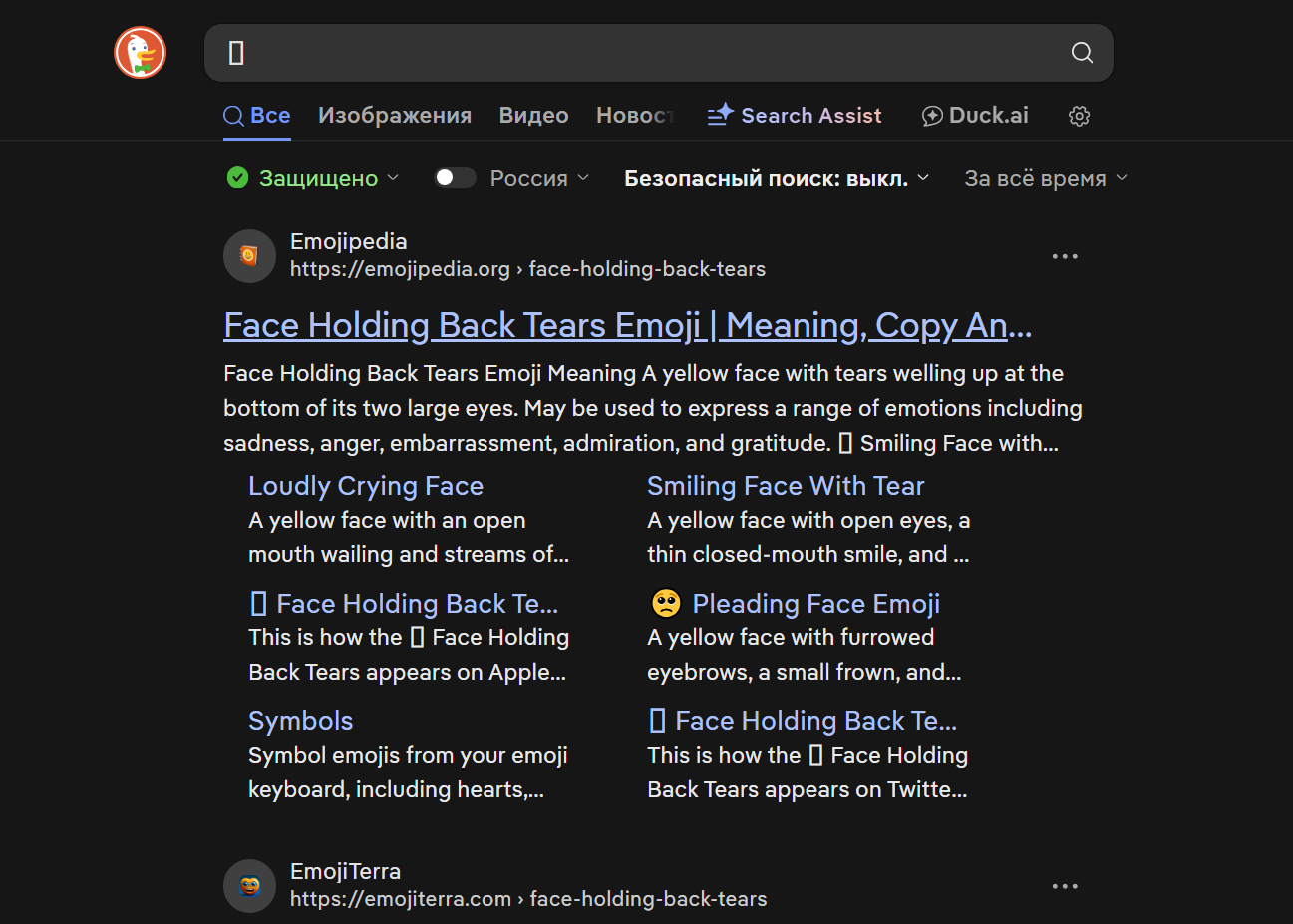
Task: Expand the Защищено protection dropdown
Action: (329, 178)
